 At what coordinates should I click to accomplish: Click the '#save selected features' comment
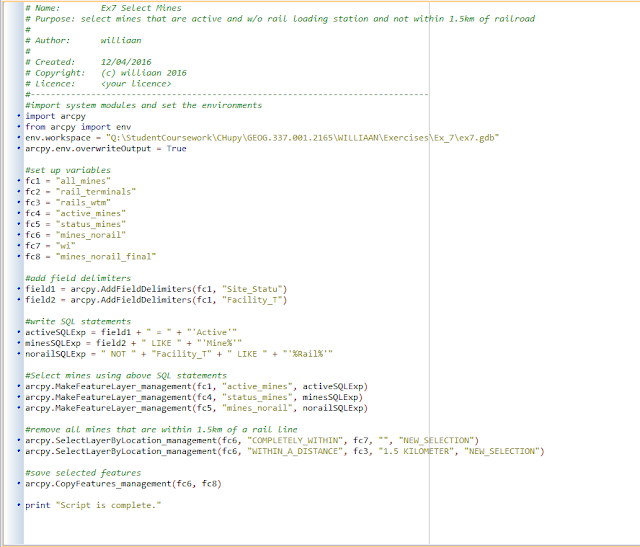click(x=83, y=473)
